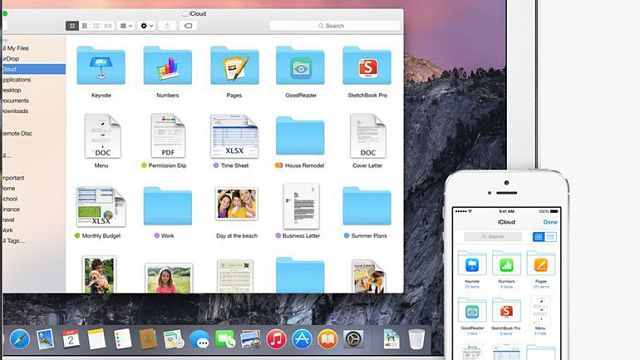Open the House Remodel folder
The width and height of the screenshot is (640, 360).
coord(300,136)
